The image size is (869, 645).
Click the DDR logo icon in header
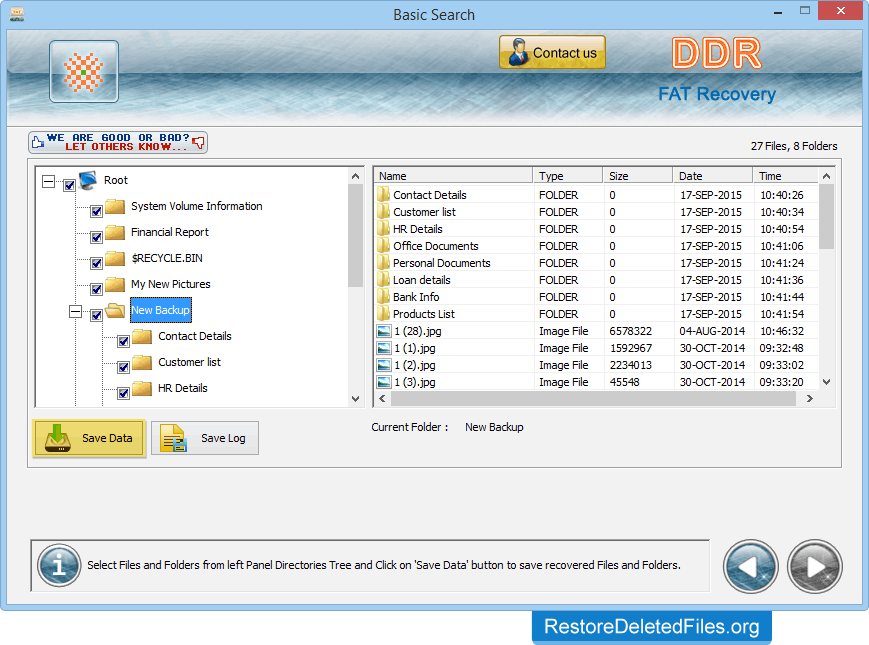click(x=84, y=71)
